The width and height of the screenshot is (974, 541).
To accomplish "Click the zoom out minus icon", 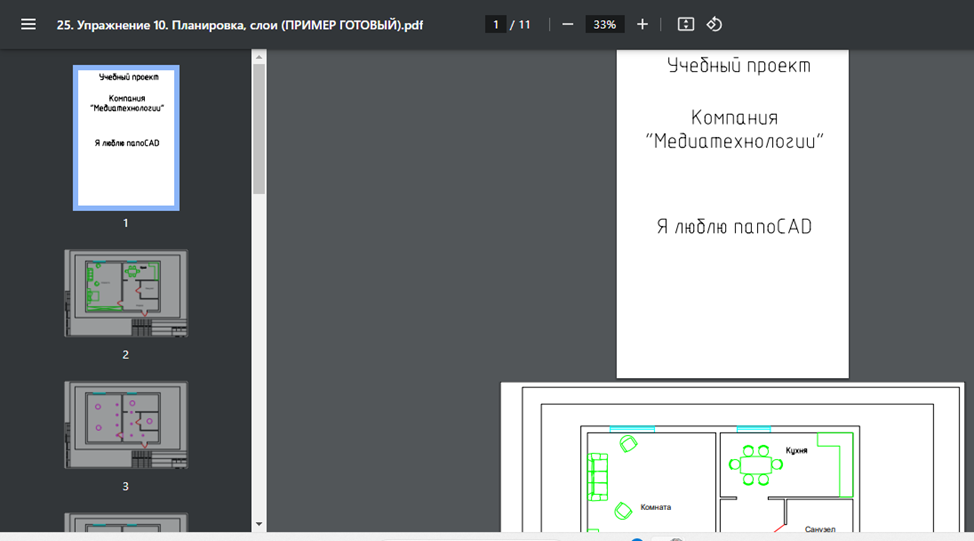I will [567, 24].
